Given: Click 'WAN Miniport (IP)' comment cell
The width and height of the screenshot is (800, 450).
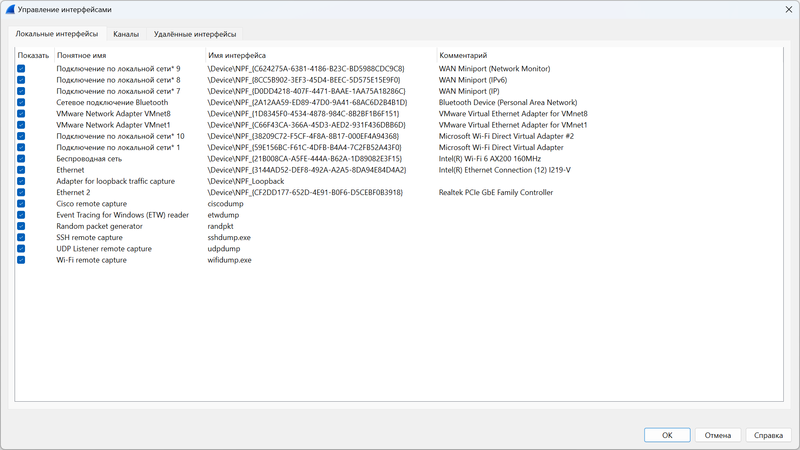Looking at the screenshot, I should pyautogui.click(x=469, y=91).
